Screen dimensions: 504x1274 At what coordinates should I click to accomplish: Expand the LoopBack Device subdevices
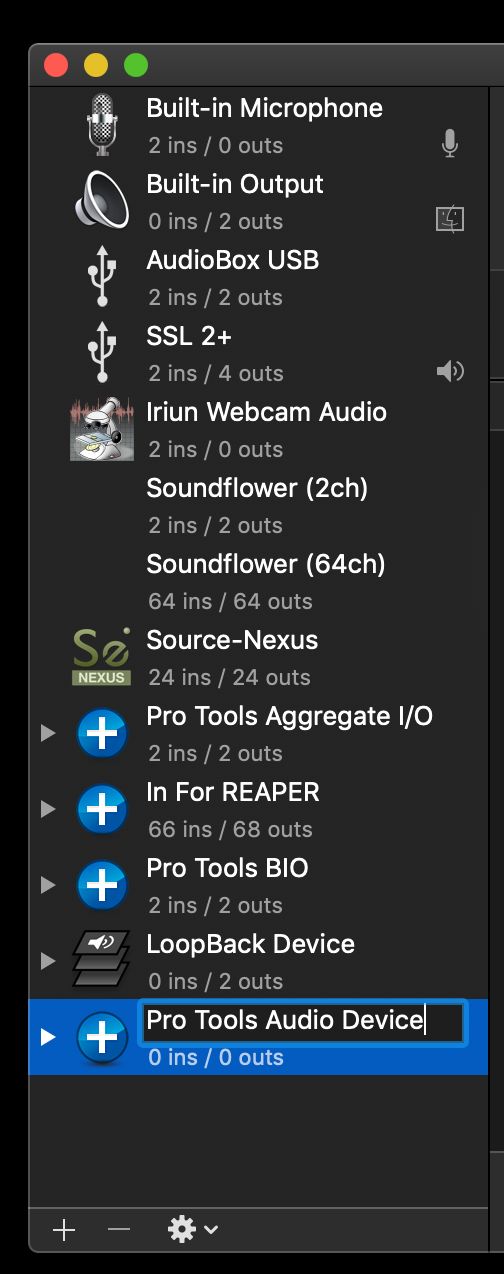click(x=47, y=961)
